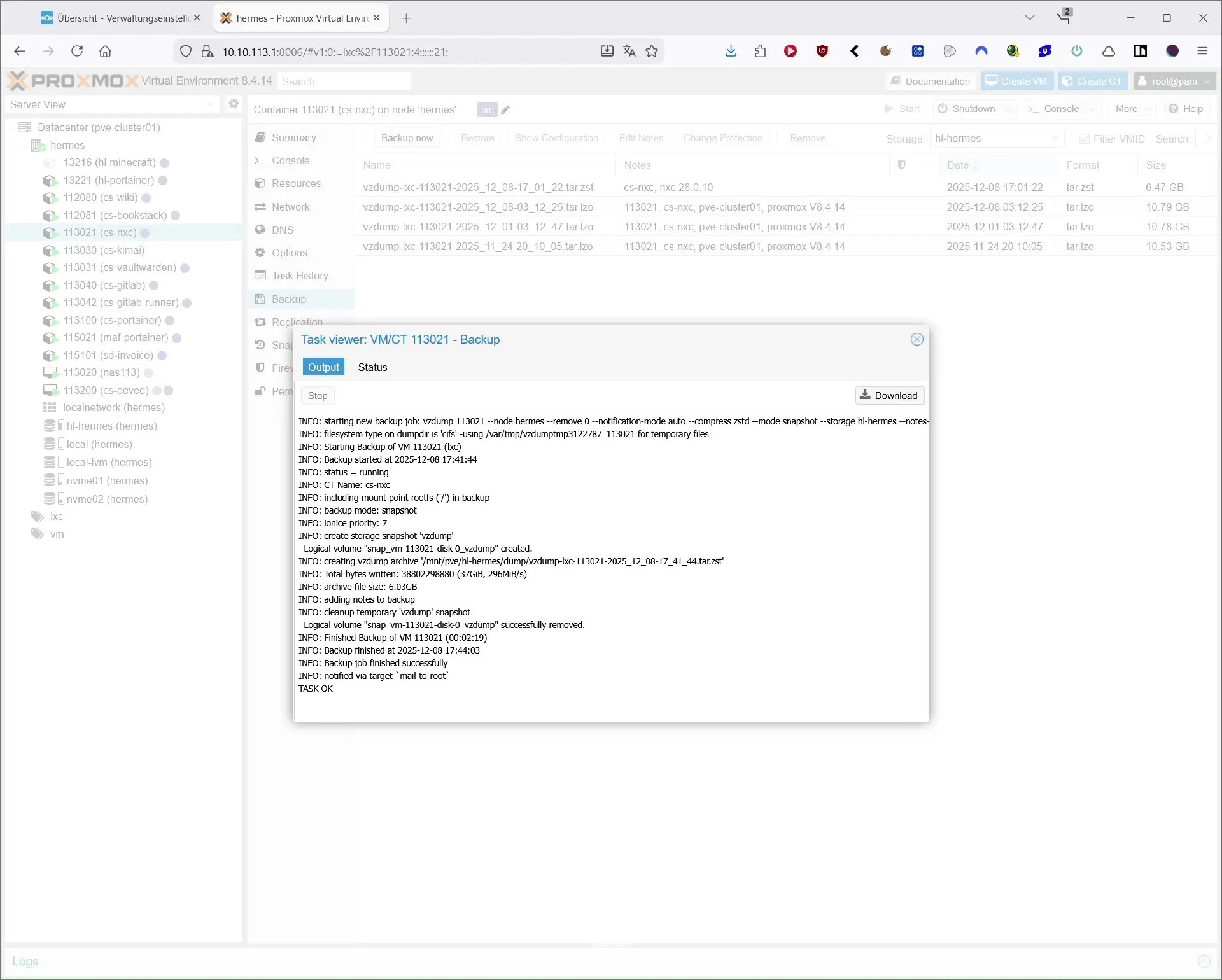Edit the container tags with the pencil icon
1222x980 pixels.
click(506, 109)
